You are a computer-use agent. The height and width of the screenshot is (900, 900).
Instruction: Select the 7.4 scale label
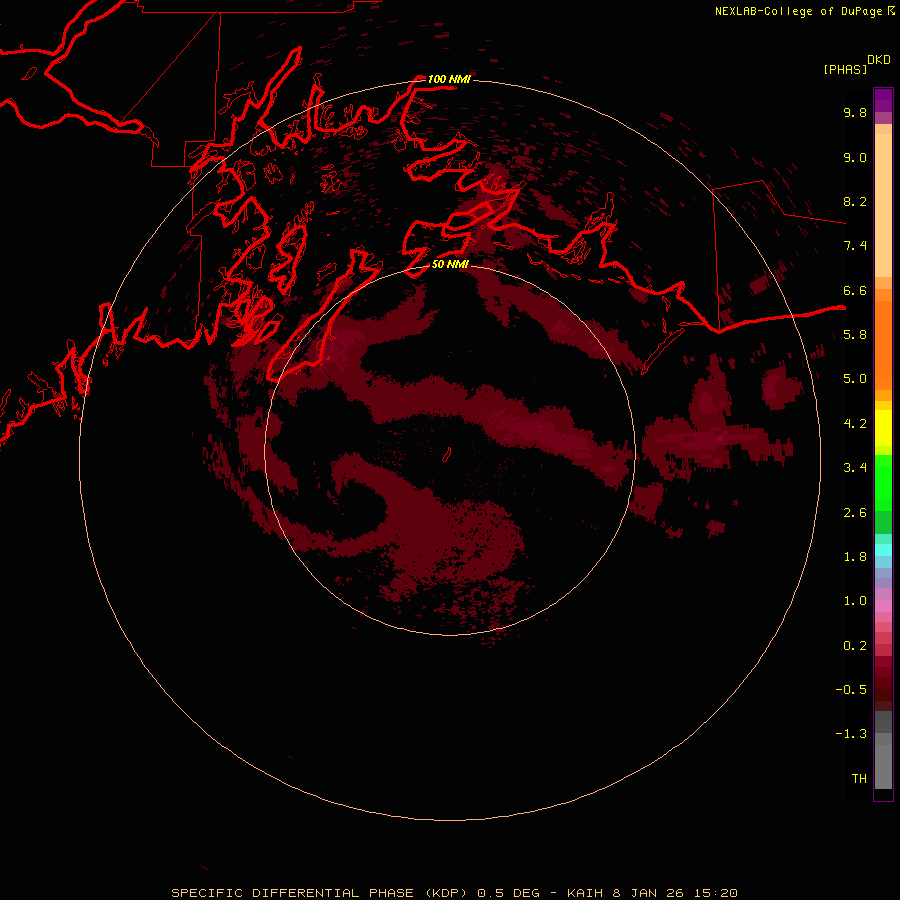tap(855, 246)
